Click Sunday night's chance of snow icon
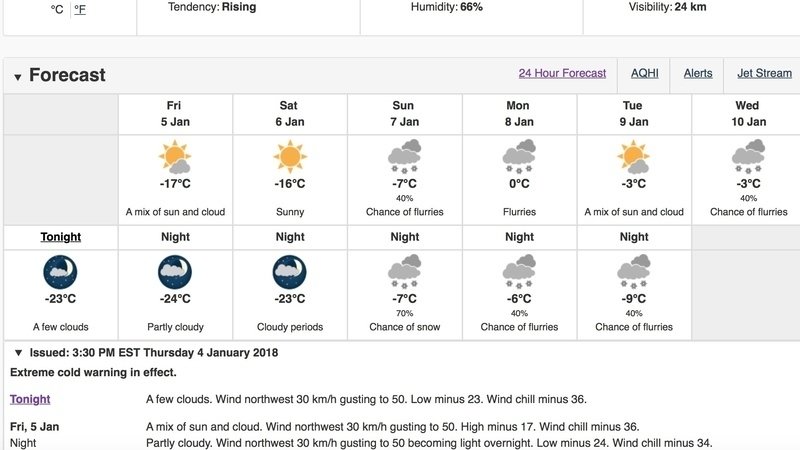This screenshot has width=800, height=450. pos(405,272)
